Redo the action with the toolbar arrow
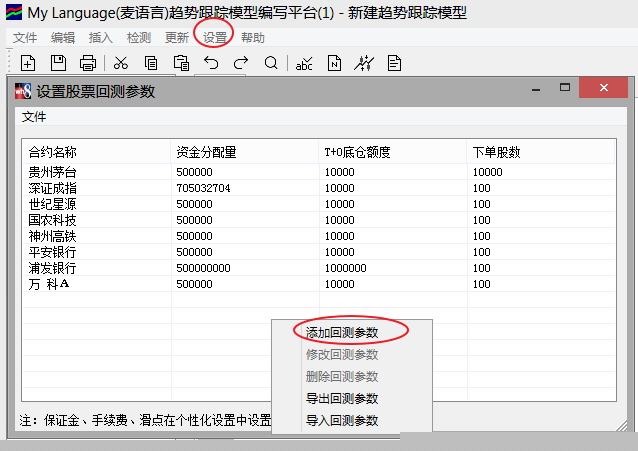Screen dimensions: 638x451 (x=241, y=64)
